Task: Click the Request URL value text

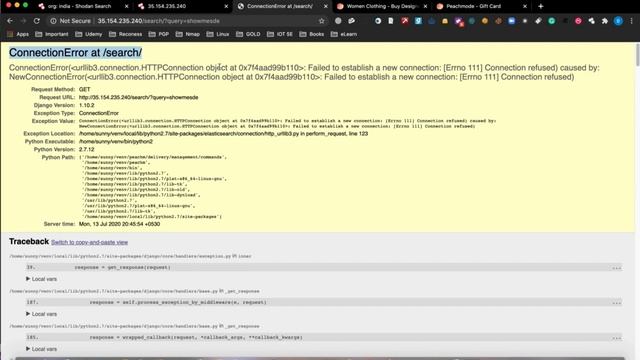Action: [138, 97]
